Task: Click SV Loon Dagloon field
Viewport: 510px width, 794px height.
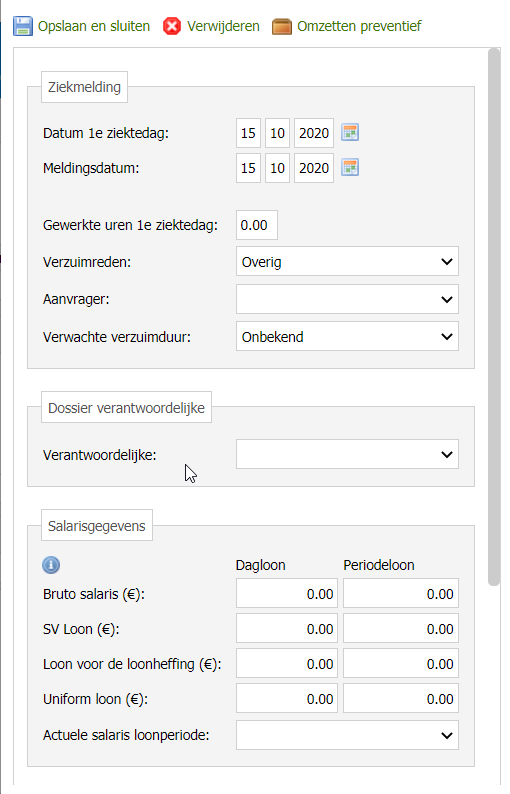Action: (x=287, y=628)
